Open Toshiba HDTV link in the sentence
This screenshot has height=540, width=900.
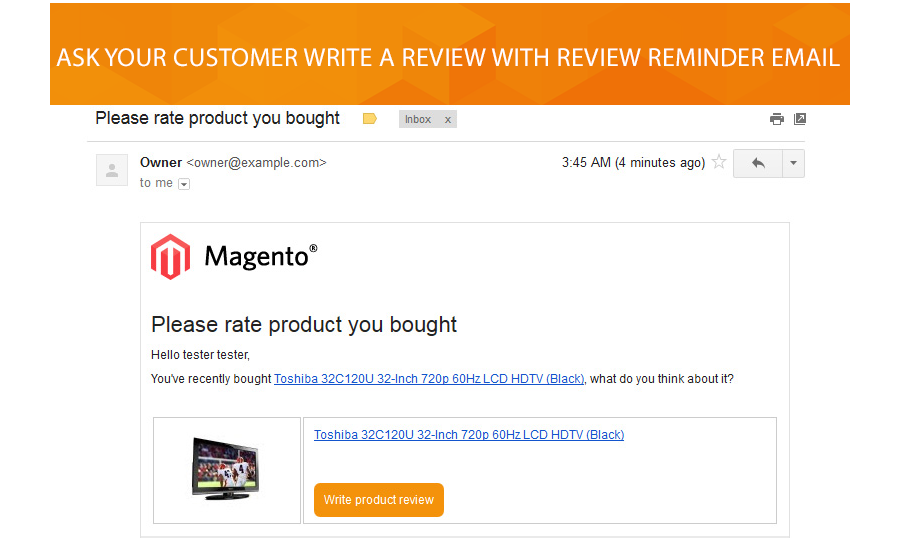429,379
